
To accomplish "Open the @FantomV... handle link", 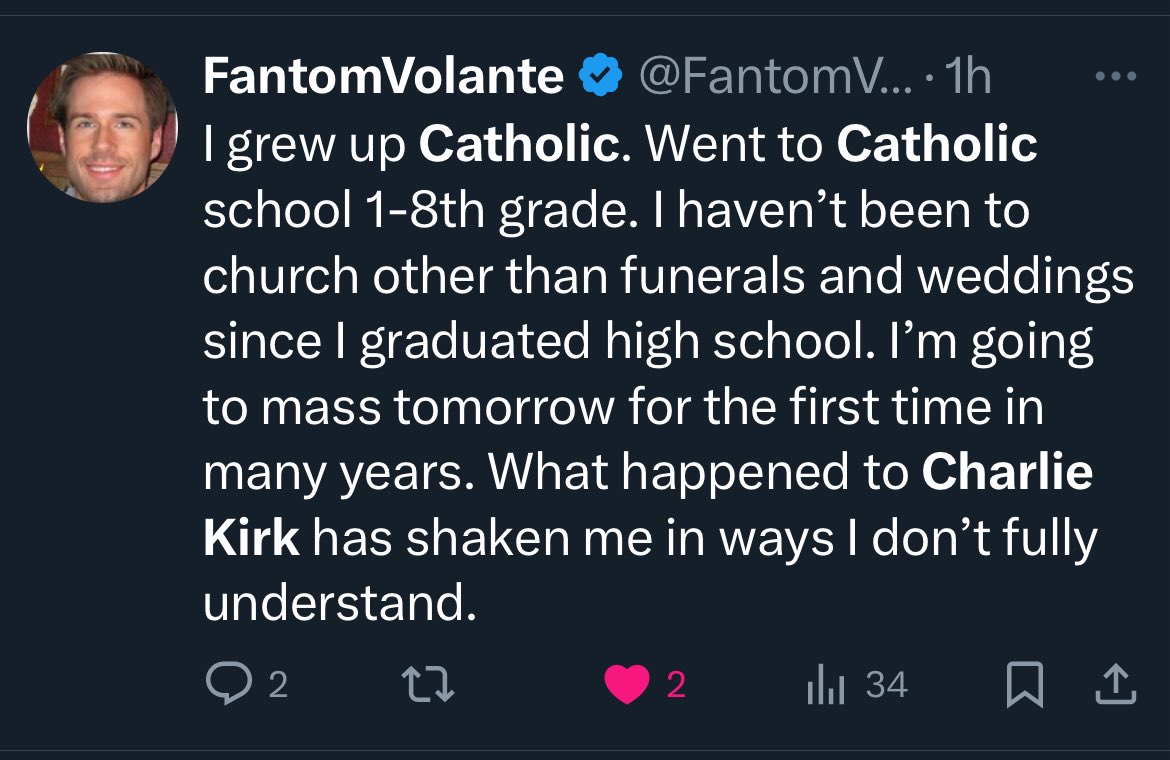I will [775, 77].
